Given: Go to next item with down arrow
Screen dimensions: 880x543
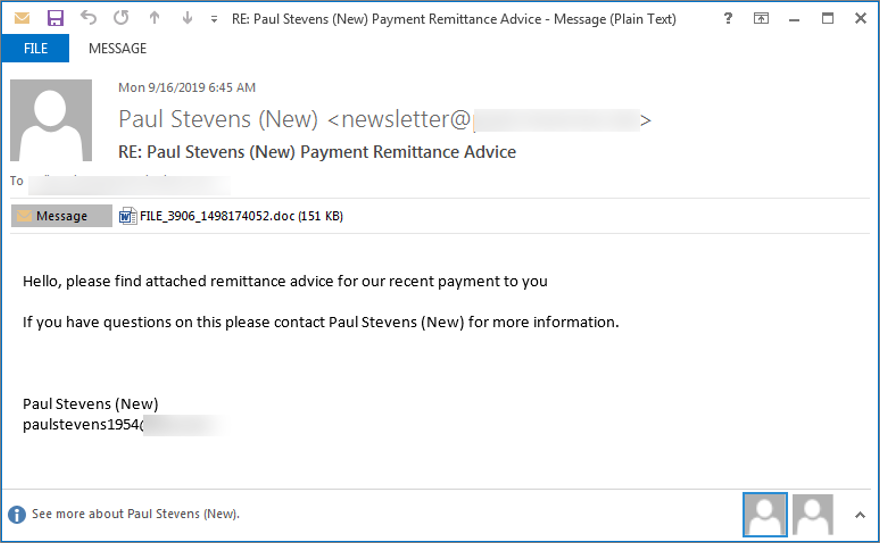Looking at the screenshot, I should [x=187, y=18].
